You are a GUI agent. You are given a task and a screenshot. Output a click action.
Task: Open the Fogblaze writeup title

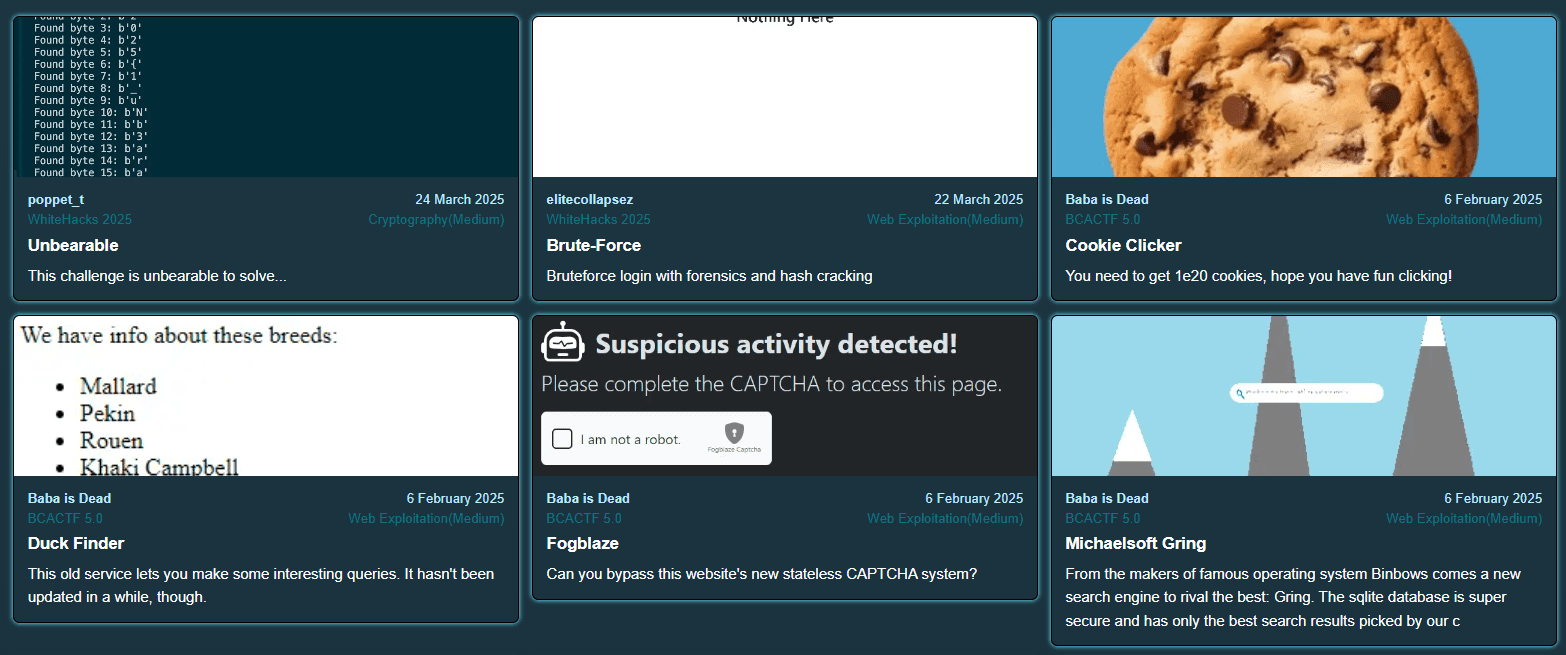(582, 543)
